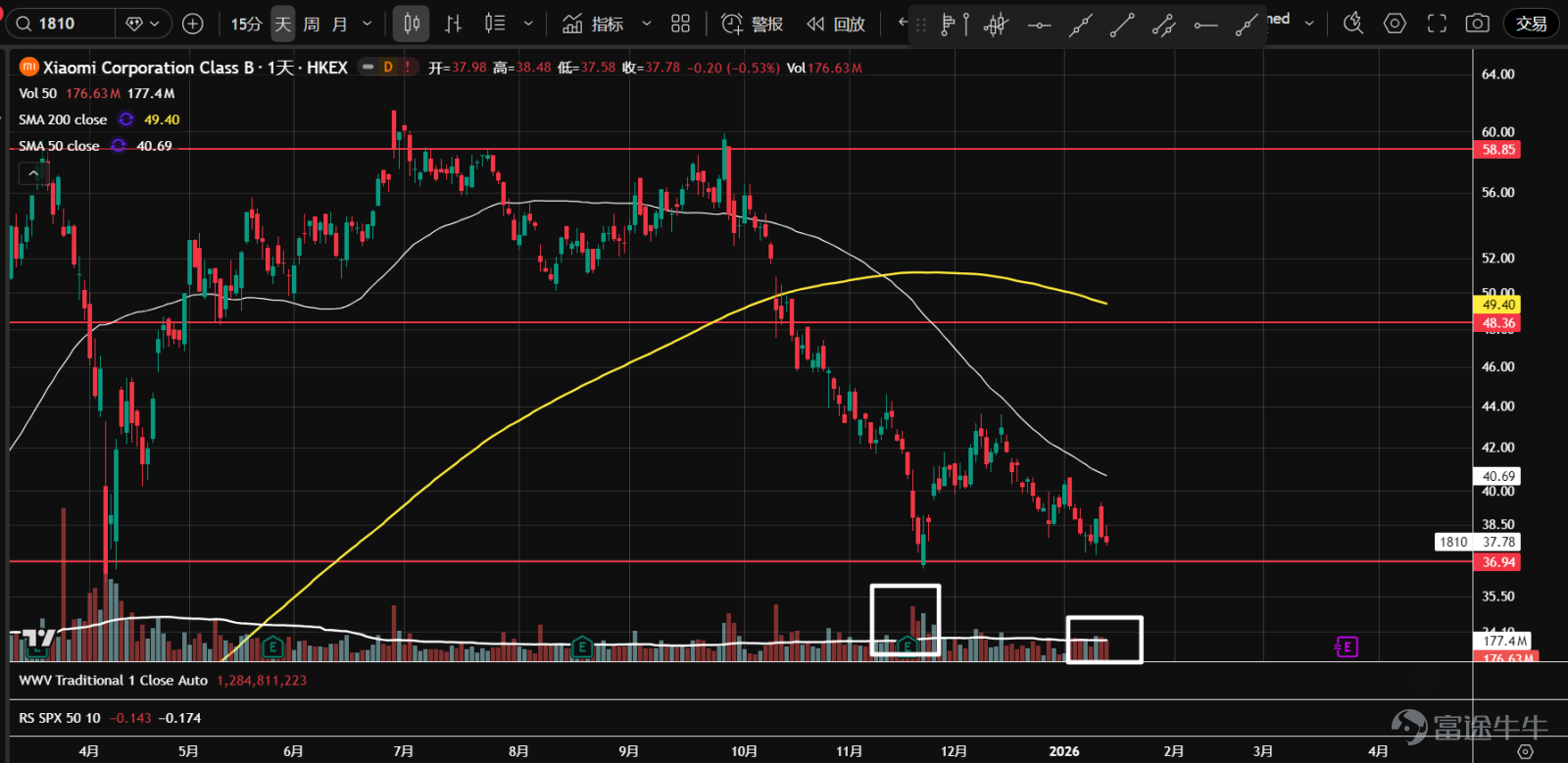Screen dimensions: 1568x763
Task: Expand the time interval dropdown chevron
Action: (367, 24)
